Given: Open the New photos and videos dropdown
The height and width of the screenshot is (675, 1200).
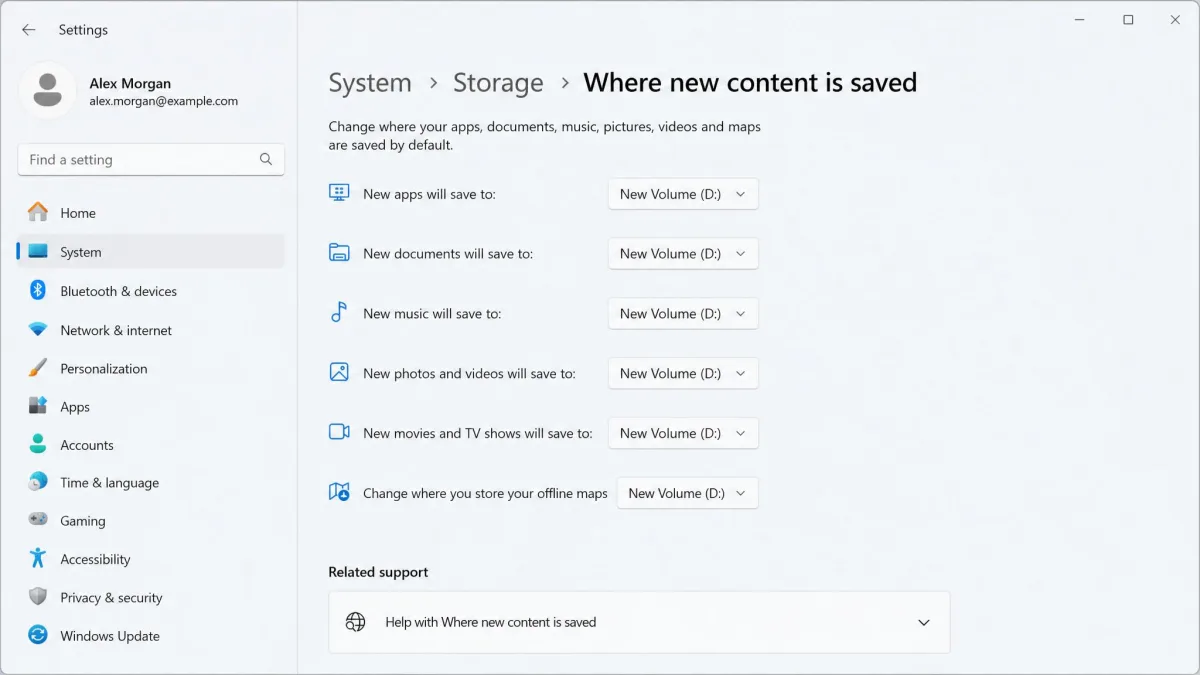Looking at the screenshot, I should pos(683,374).
